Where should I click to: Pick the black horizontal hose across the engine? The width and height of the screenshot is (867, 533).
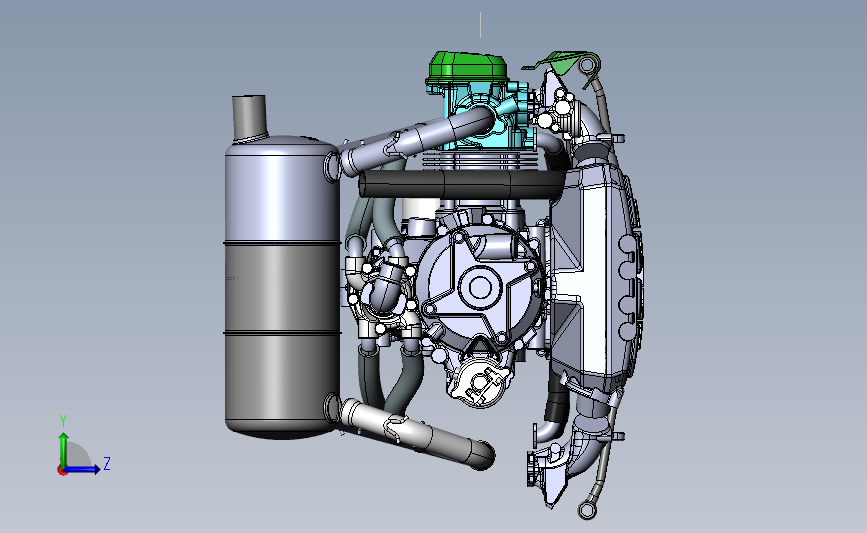click(x=462, y=184)
